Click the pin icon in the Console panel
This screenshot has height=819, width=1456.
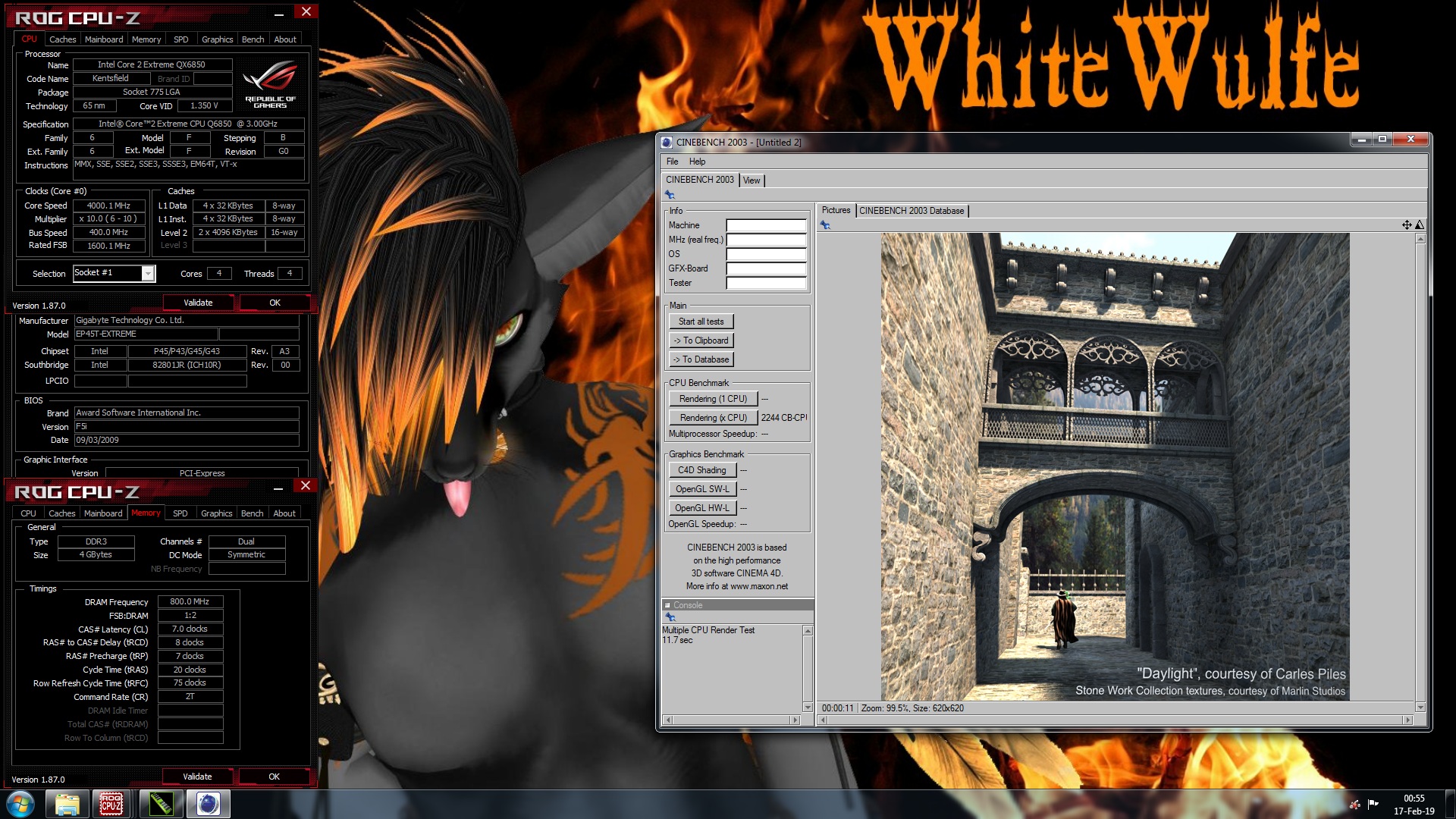point(670,617)
